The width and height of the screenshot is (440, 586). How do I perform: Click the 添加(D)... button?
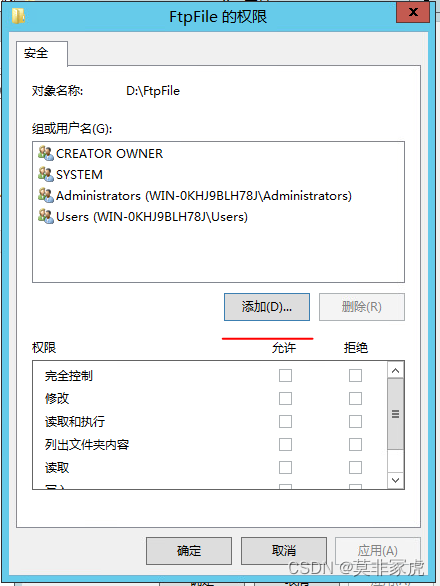click(x=267, y=307)
